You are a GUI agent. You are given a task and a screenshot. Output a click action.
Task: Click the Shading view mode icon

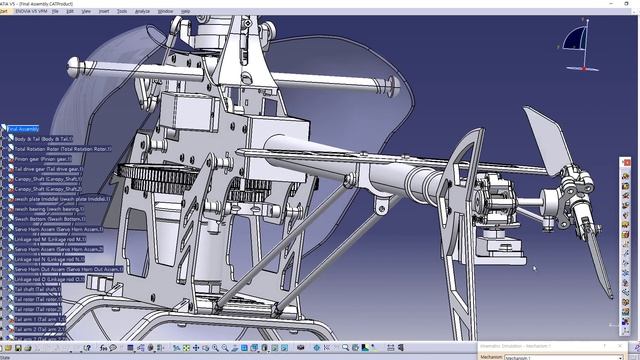click(x=264, y=348)
